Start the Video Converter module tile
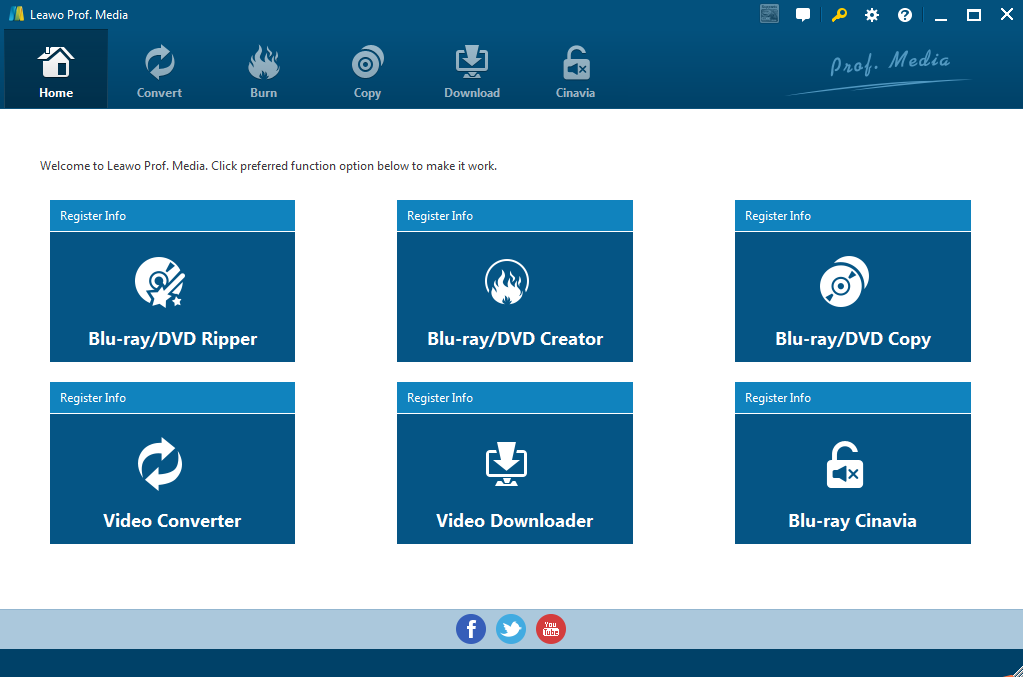 172,479
